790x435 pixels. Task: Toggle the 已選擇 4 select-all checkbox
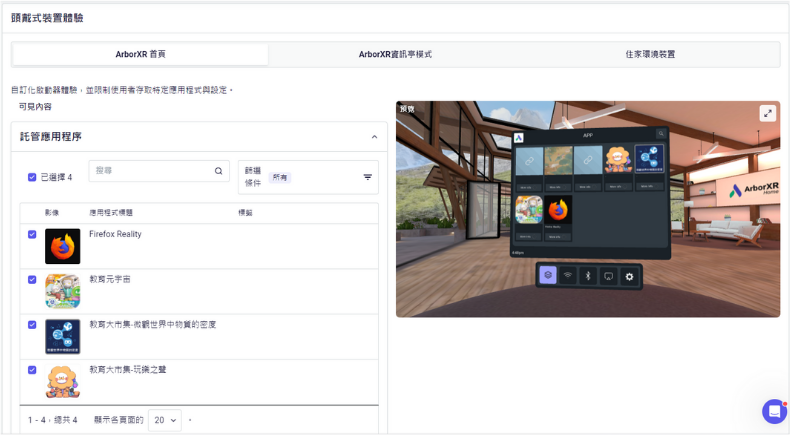(32, 177)
